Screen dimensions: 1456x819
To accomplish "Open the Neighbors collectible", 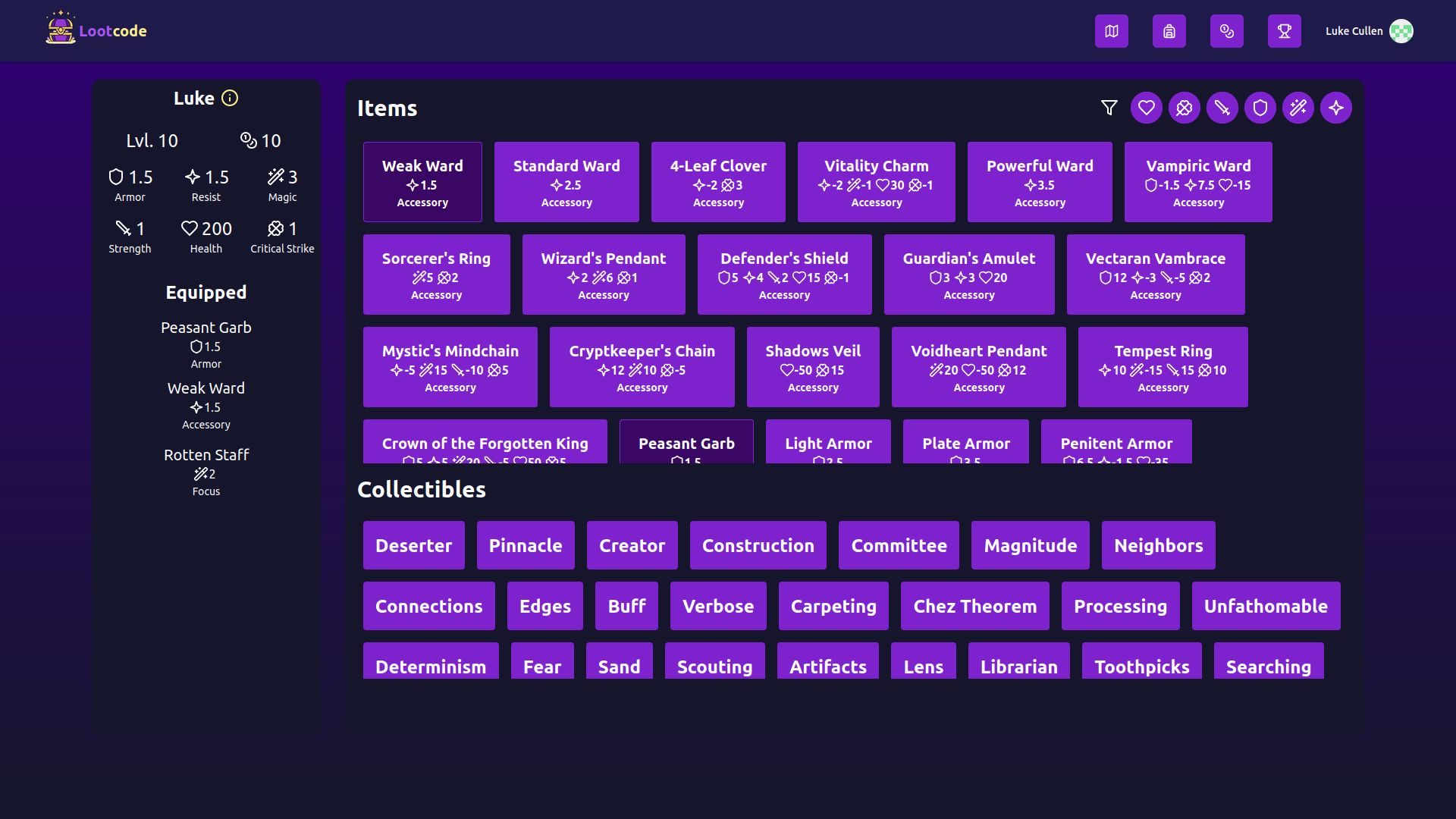I will click(x=1159, y=545).
